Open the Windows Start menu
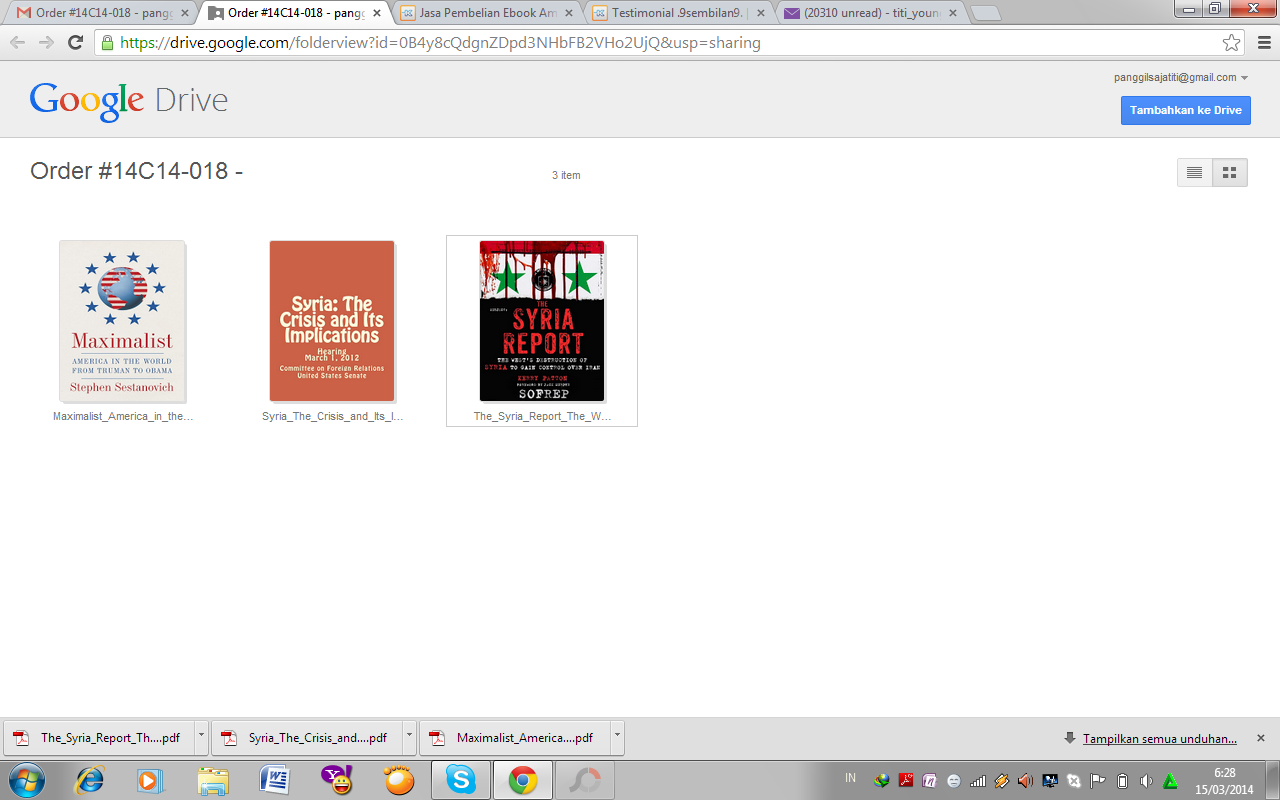 pyautogui.click(x=27, y=779)
